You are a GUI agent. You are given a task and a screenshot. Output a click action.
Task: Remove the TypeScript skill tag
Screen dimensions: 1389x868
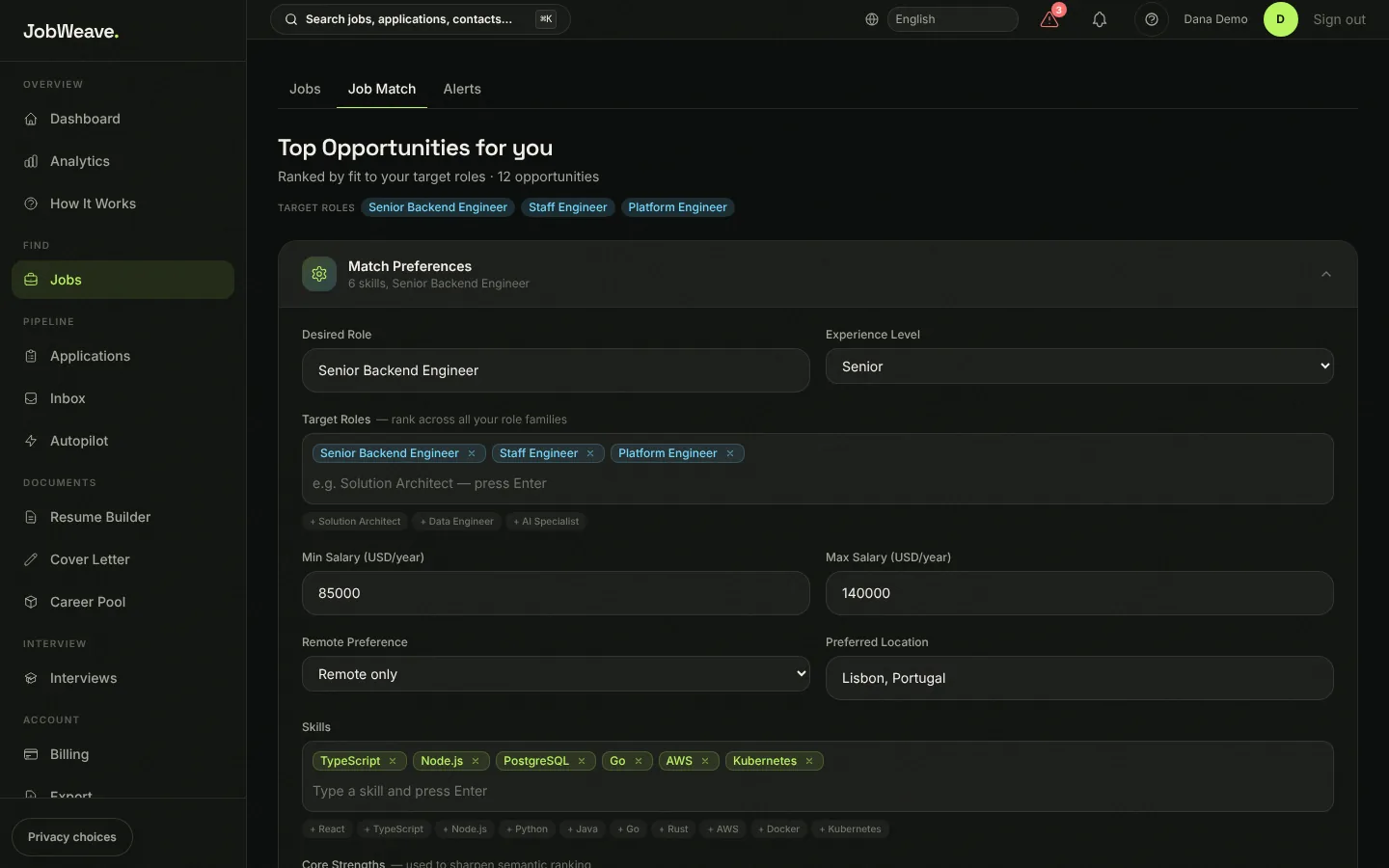(x=393, y=761)
